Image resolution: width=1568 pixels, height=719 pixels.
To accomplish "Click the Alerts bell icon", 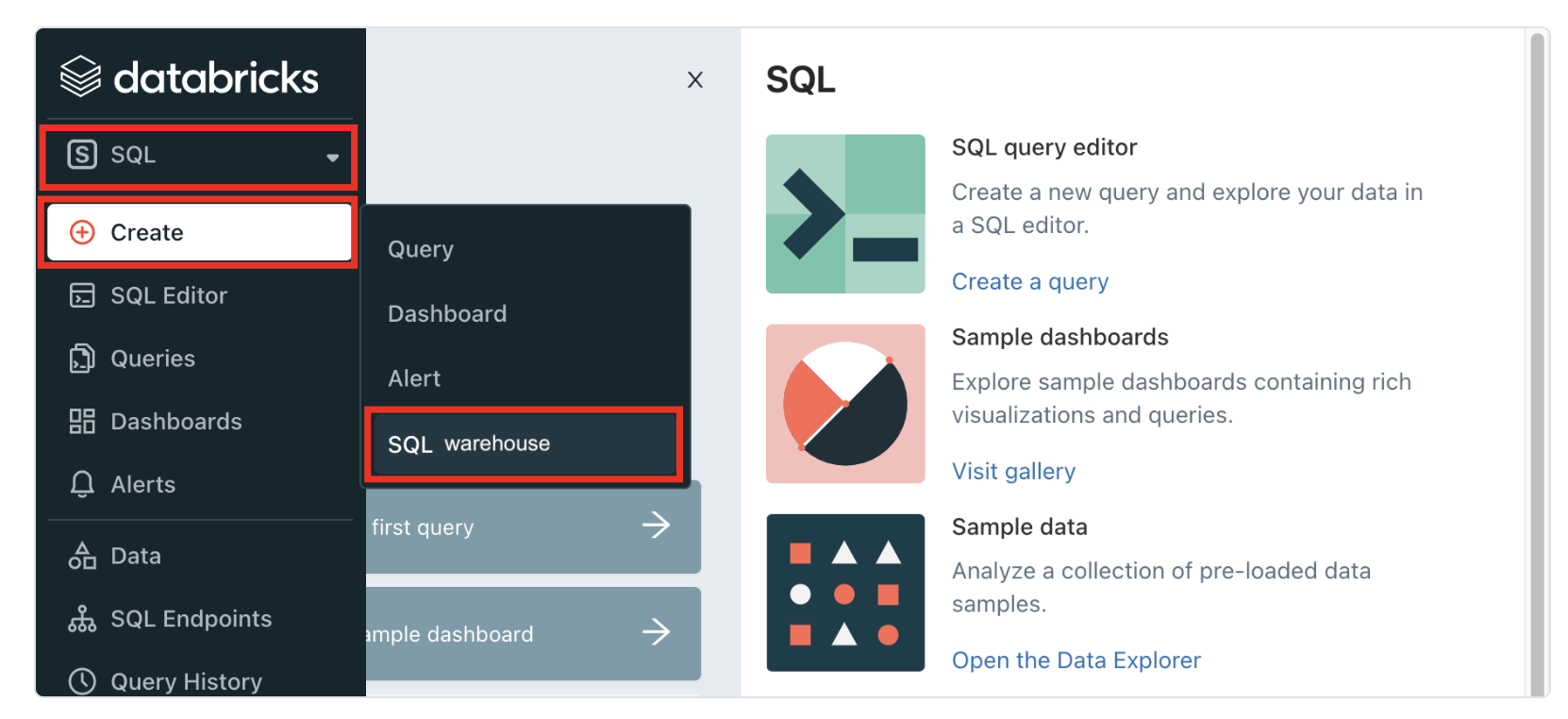I will point(82,484).
